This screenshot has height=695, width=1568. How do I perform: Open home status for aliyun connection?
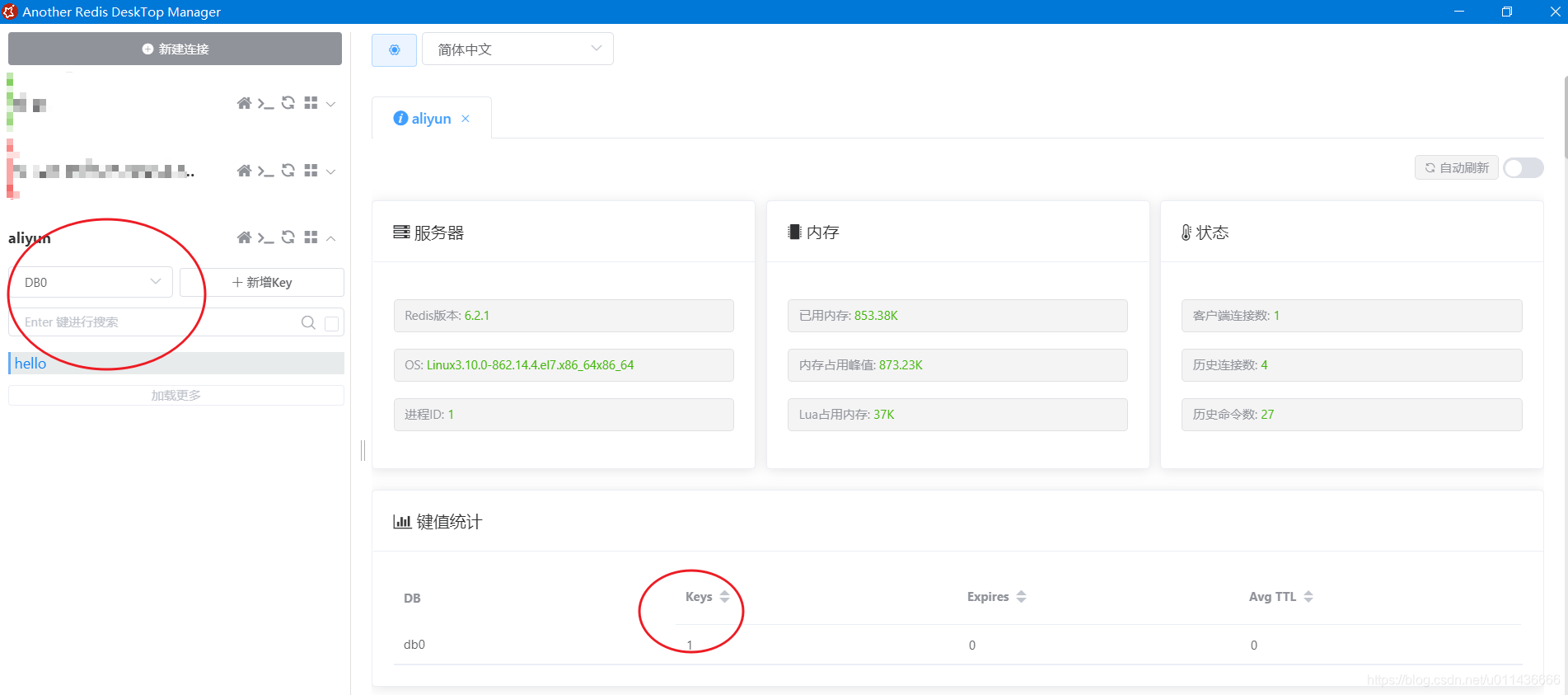[x=244, y=237]
